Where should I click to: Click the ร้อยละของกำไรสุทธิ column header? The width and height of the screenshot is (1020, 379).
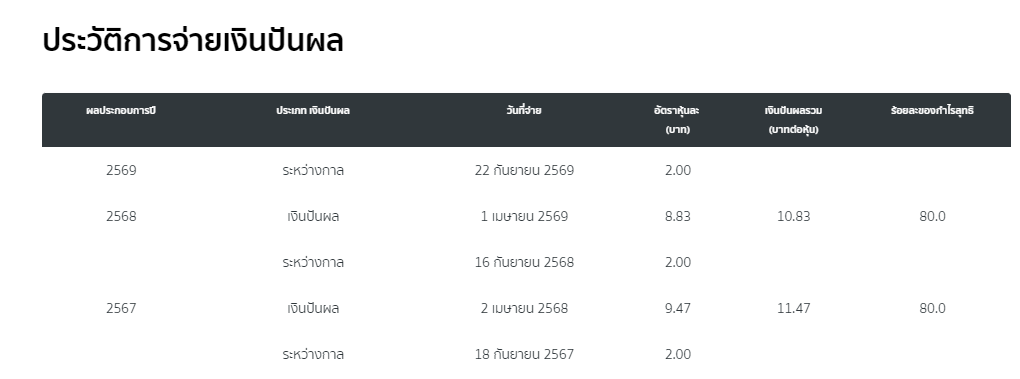click(x=932, y=111)
